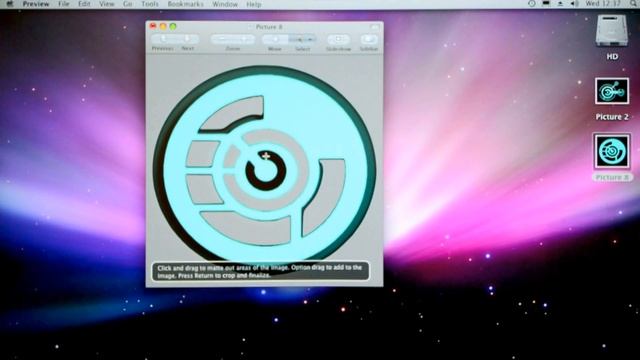Screen dimensions: 640x360
Task: Click the Picture 2 desktop file label
Action: pyautogui.click(x=612, y=117)
